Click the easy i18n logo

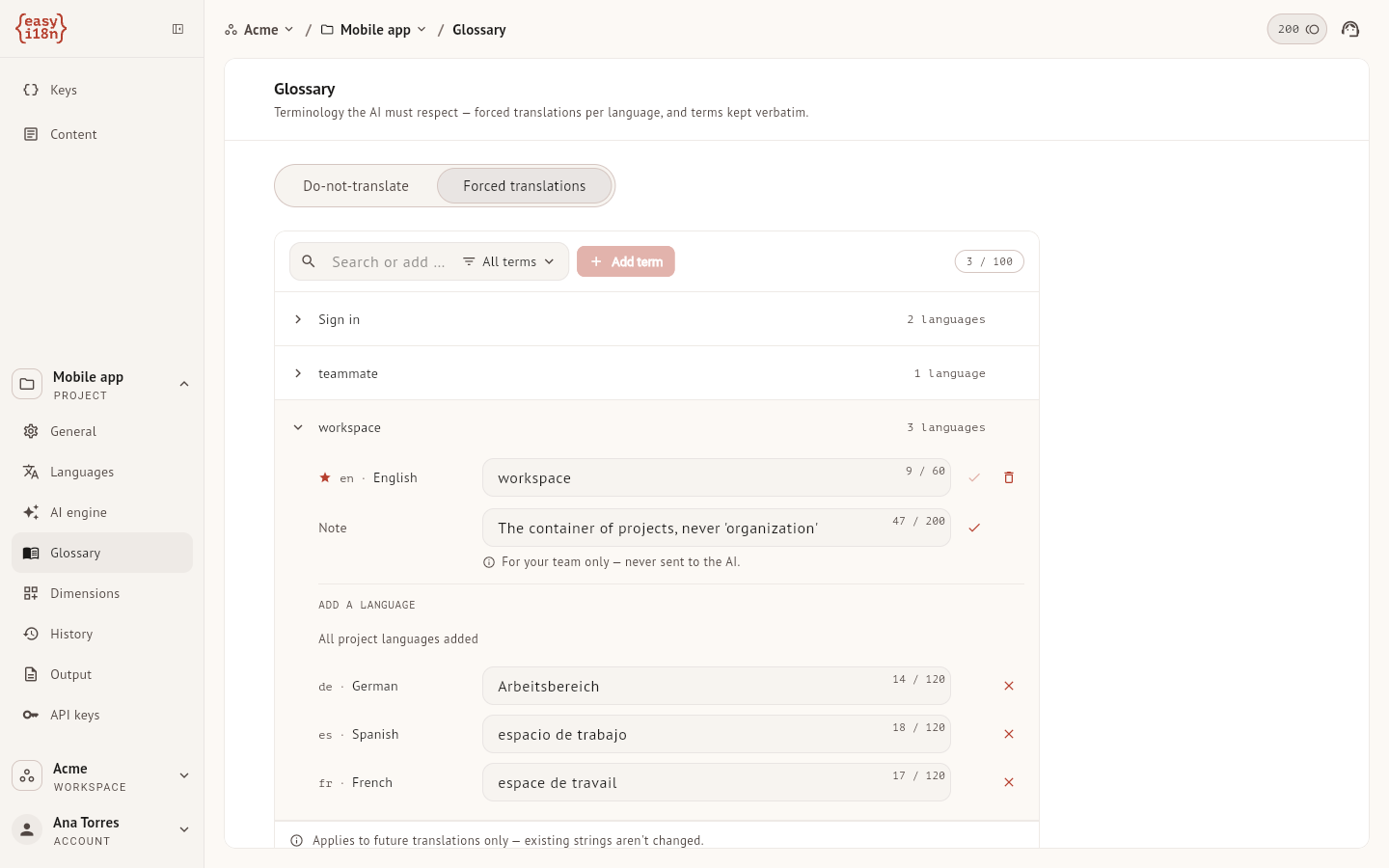41,28
